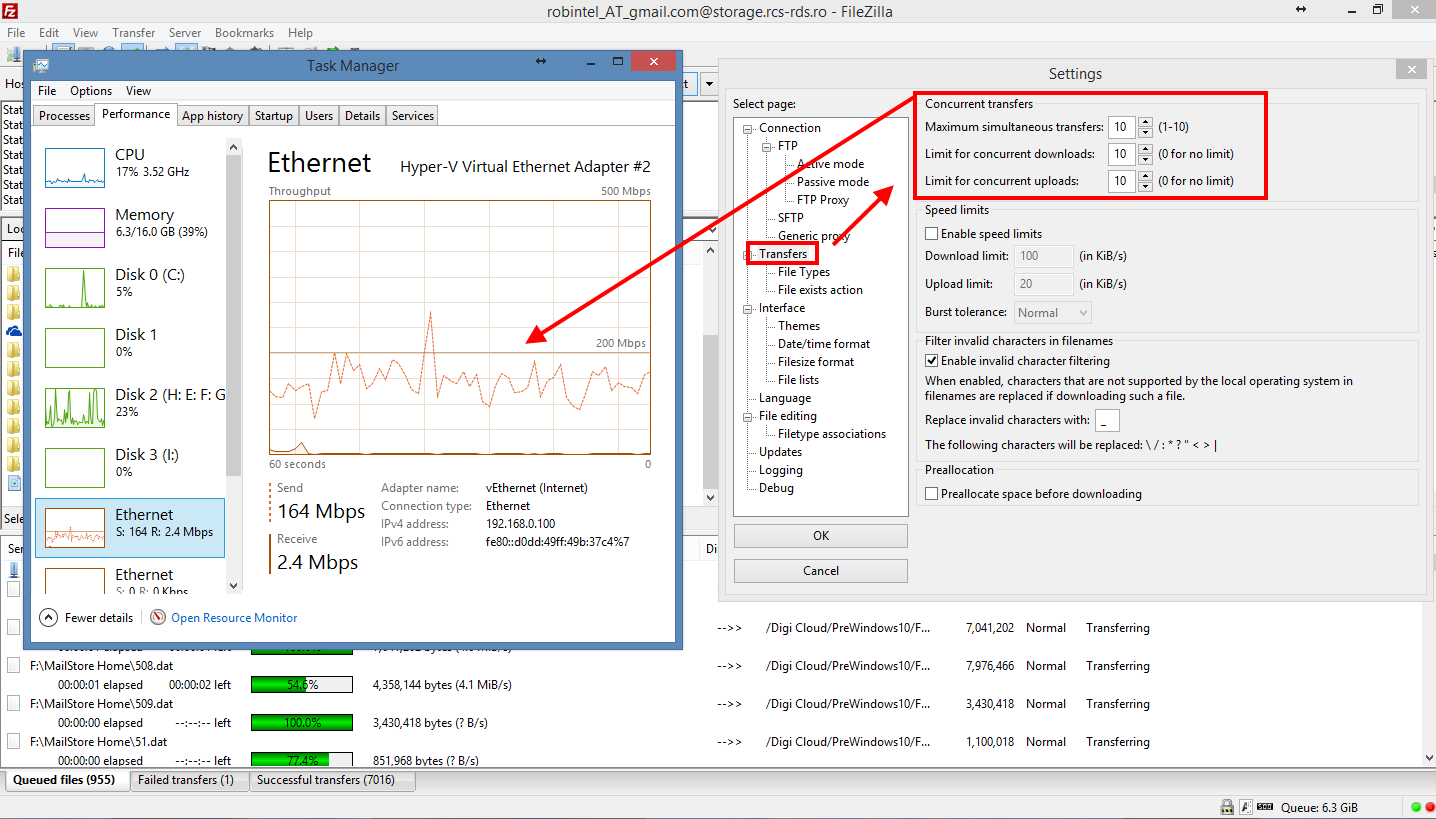Click the red activity LED in status bar
The height and width of the screenshot is (819, 1436).
tap(1429, 807)
